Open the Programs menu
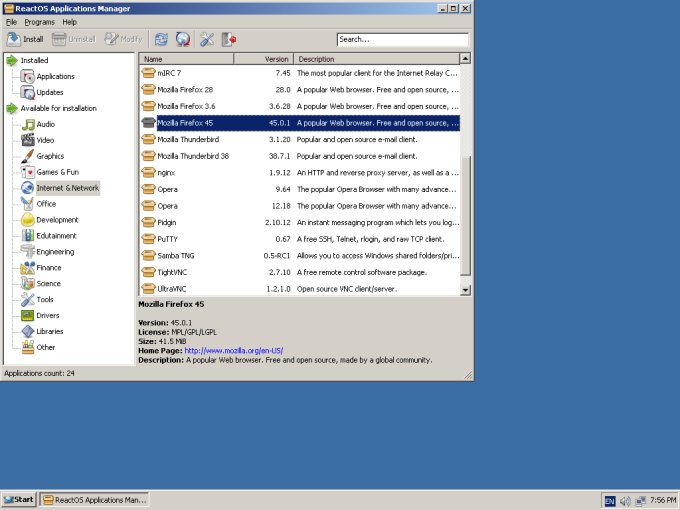 [39, 22]
